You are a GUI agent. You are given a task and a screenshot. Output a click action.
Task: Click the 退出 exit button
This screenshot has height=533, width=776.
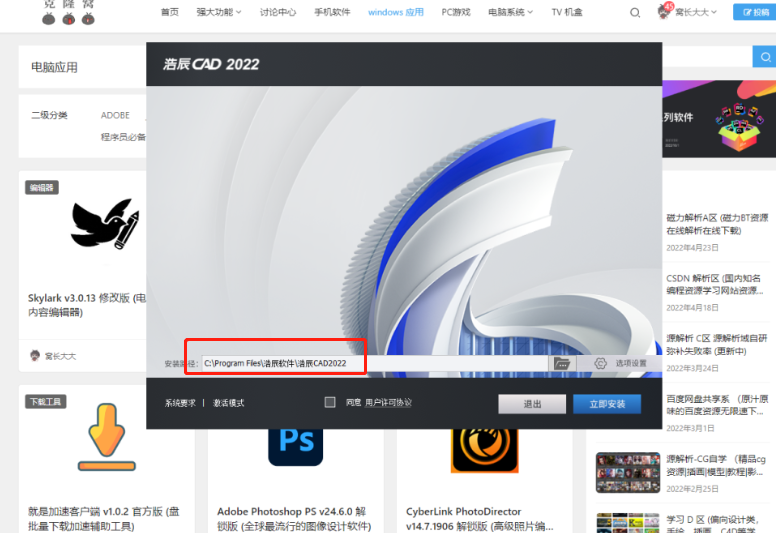(x=532, y=404)
